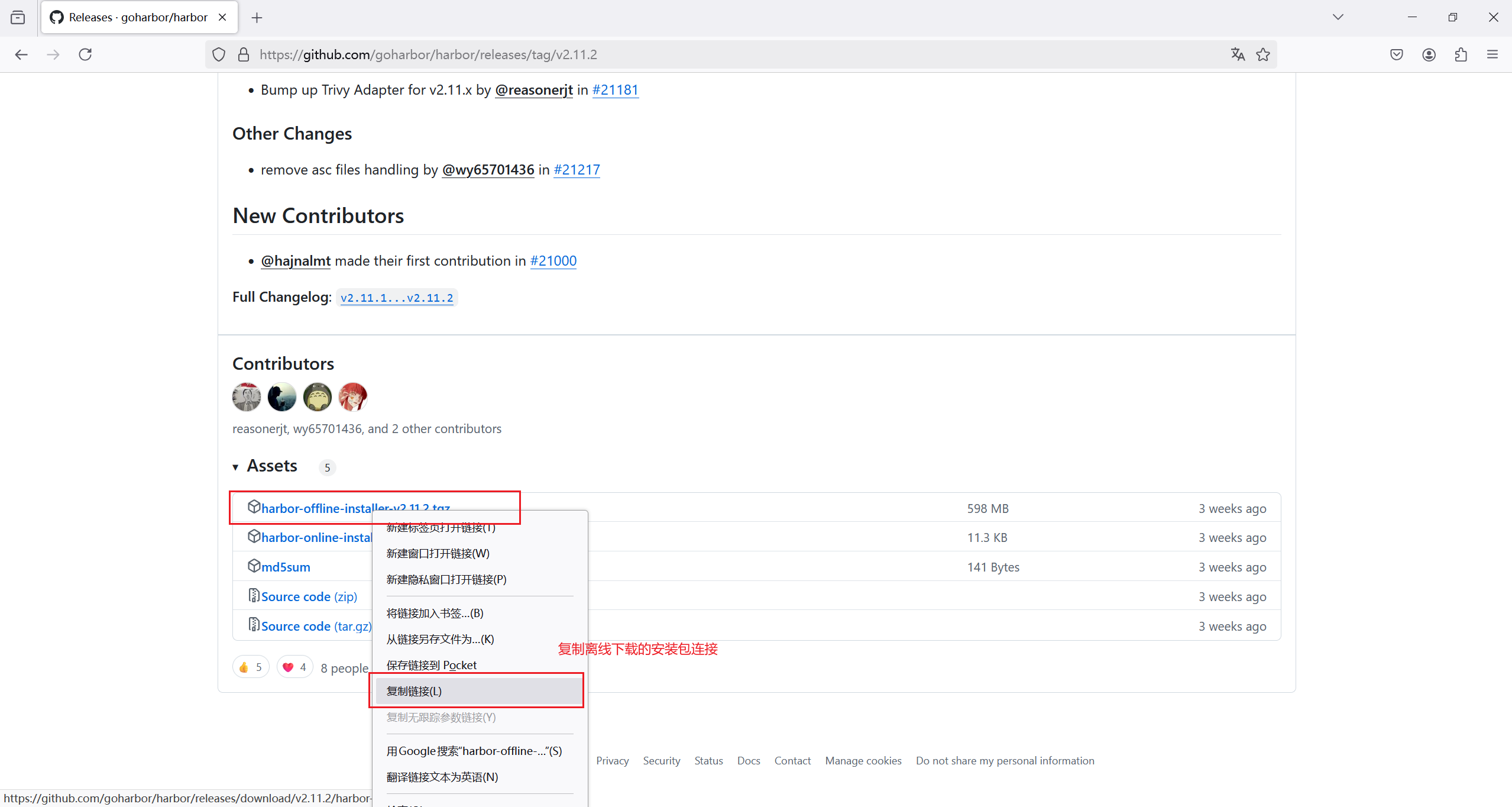1512x807 pixels.
Task: Close the Releases goharbor/harbor tab
Action: click(x=222, y=17)
